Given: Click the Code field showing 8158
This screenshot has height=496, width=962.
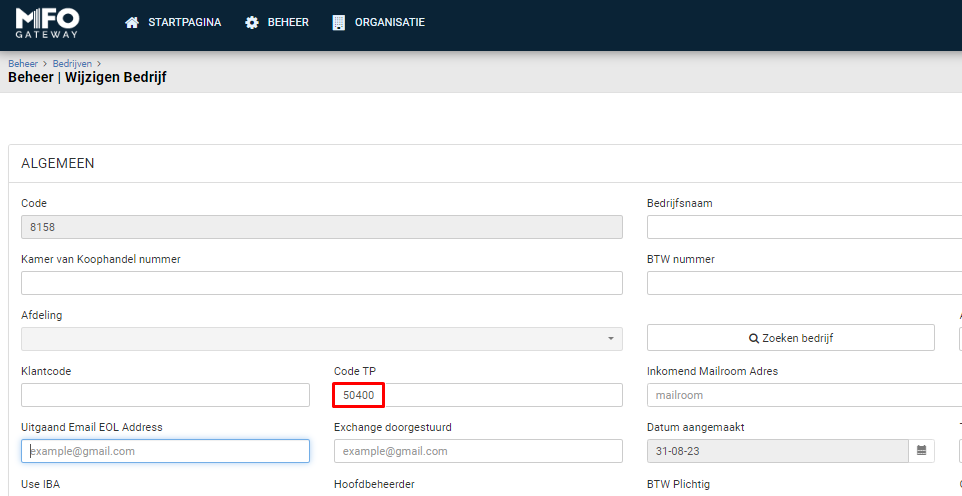Looking at the screenshot, I should (x=321, y=227).
